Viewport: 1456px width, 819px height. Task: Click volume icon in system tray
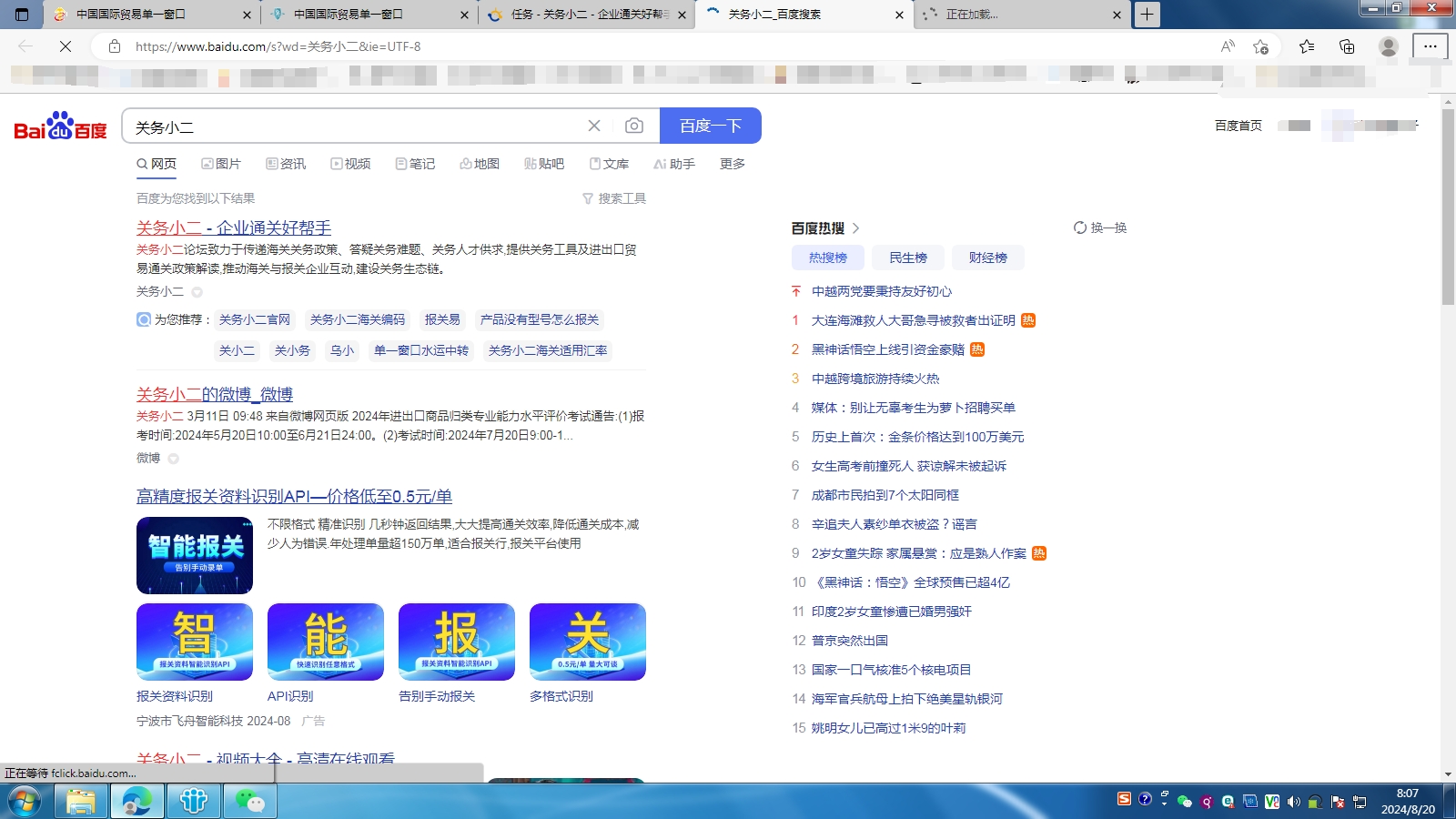click(1293, 802)
